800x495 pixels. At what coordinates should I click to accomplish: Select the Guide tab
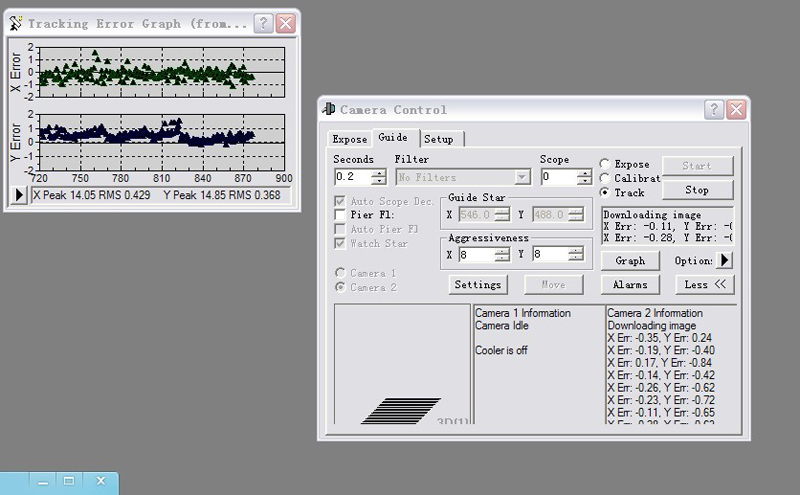pyautogui.click(x=393, y=138)
